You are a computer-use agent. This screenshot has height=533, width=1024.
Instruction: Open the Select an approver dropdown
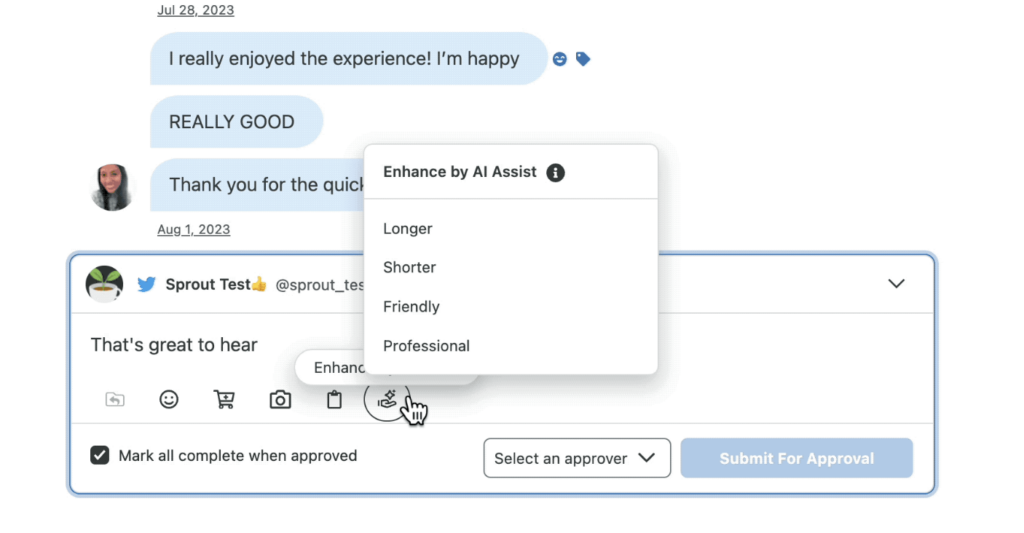[x=577, y=458]
